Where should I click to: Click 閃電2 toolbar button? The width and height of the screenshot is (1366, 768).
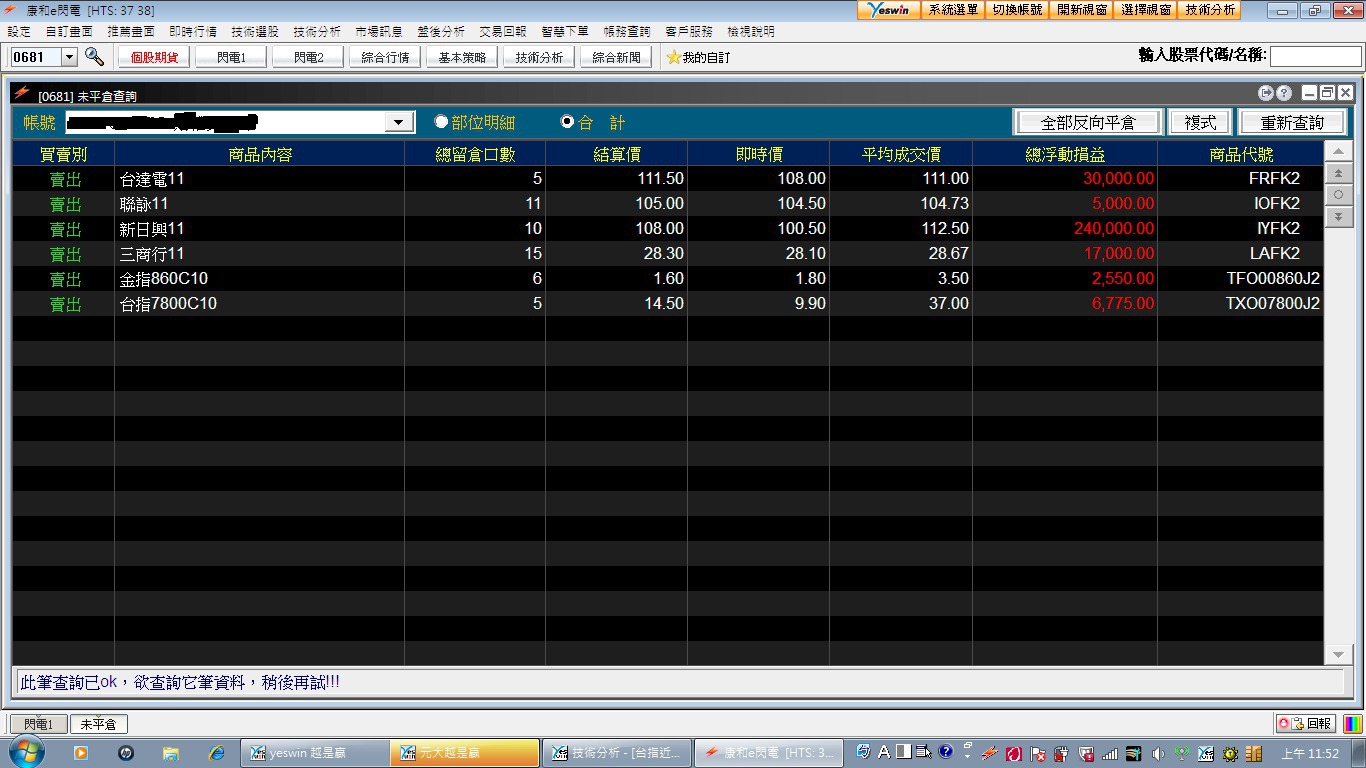pos(309,57)
